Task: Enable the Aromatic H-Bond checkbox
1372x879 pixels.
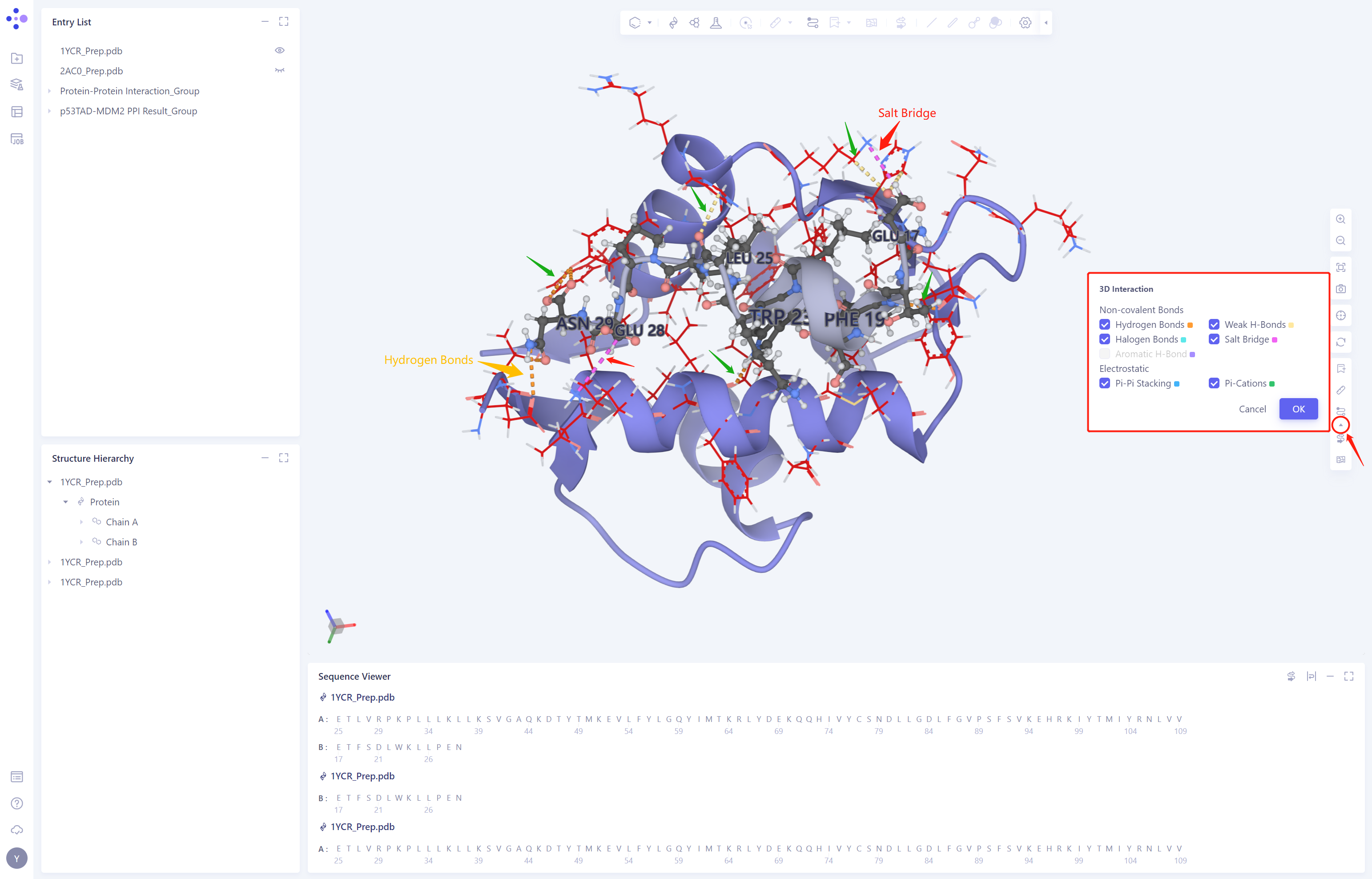Action: [1105, 354]
